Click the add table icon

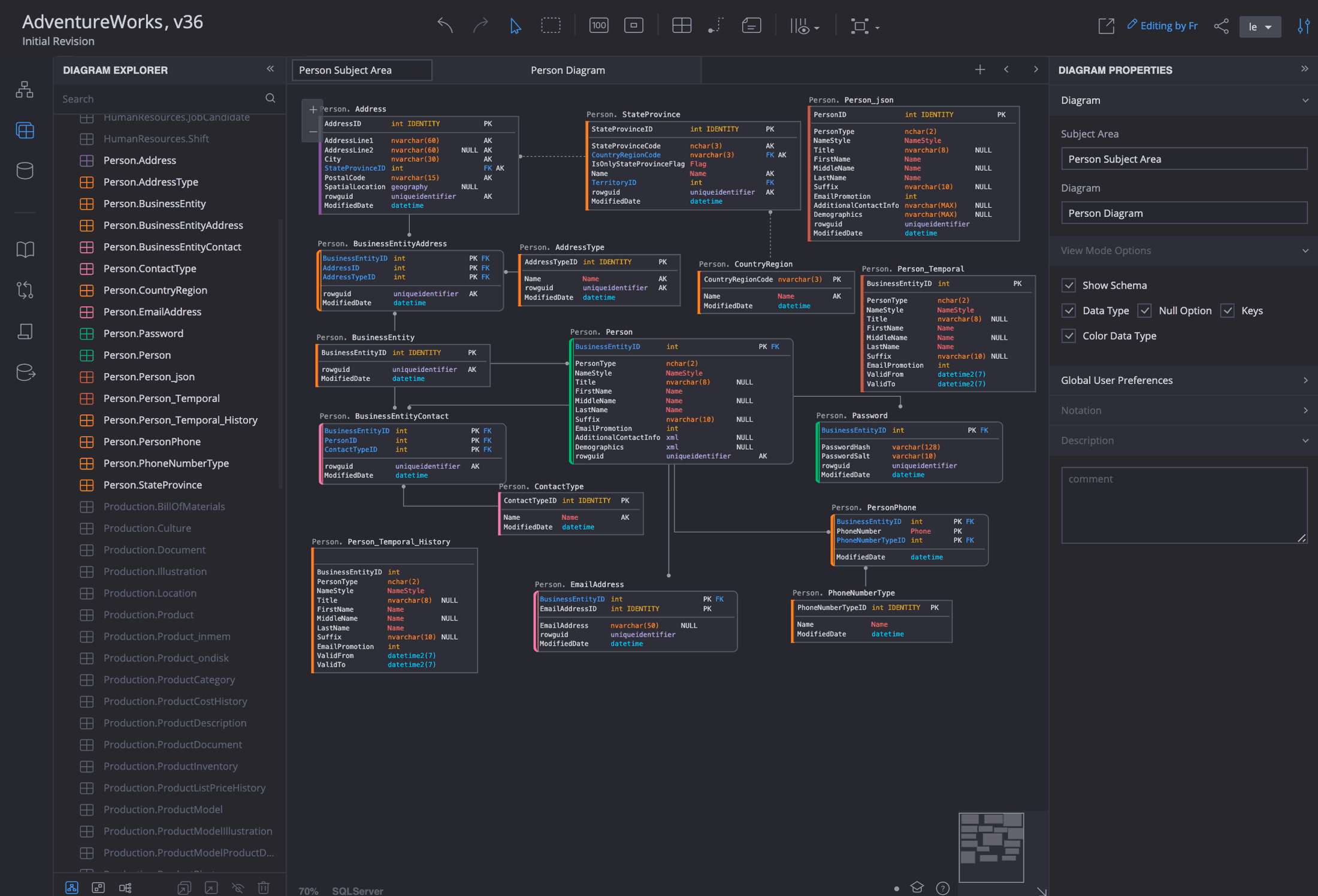click(681, 25)
